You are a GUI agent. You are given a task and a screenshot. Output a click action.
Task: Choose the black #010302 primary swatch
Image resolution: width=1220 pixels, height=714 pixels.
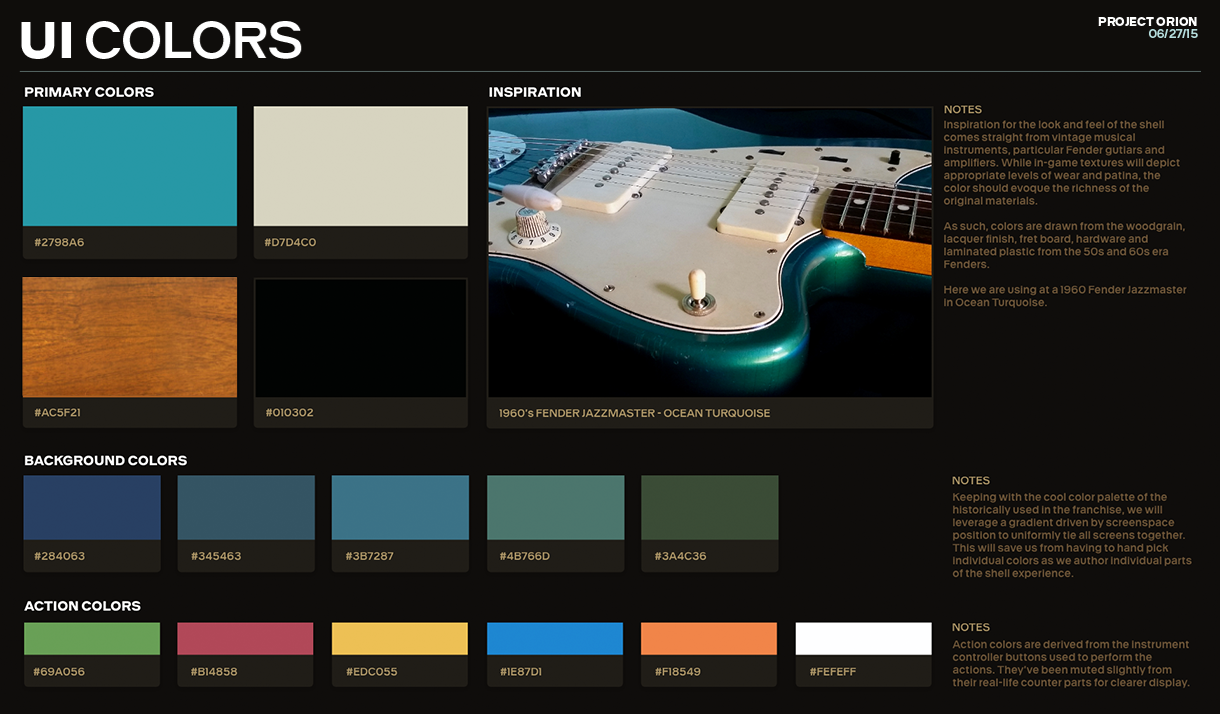(360, 337)
